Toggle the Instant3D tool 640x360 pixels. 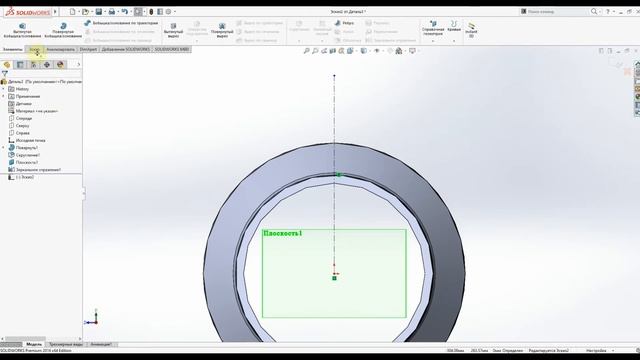click(471, 31)
